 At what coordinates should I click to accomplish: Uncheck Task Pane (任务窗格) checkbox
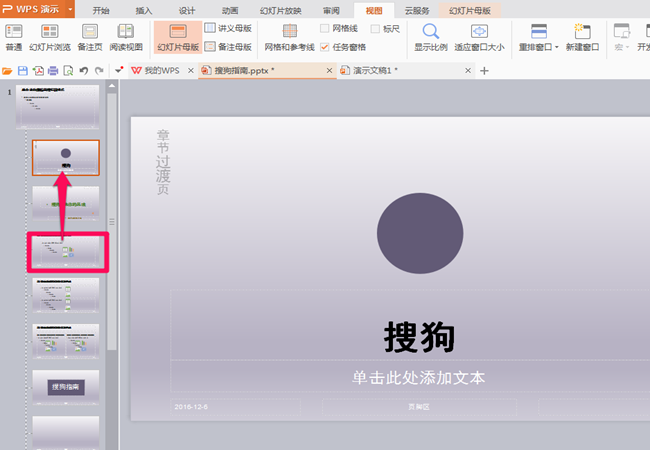point(325,47)
